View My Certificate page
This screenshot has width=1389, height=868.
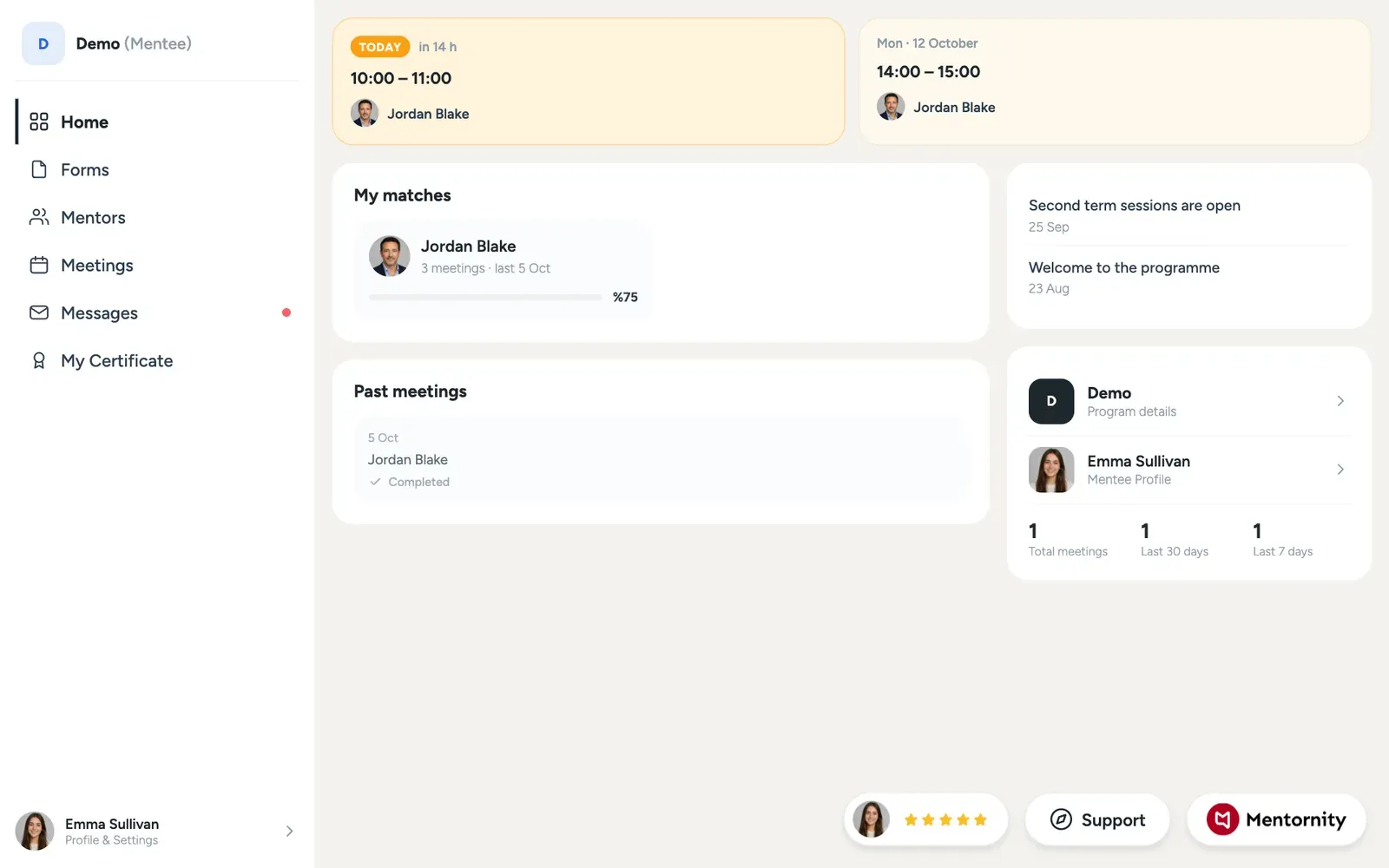point(158,360)
